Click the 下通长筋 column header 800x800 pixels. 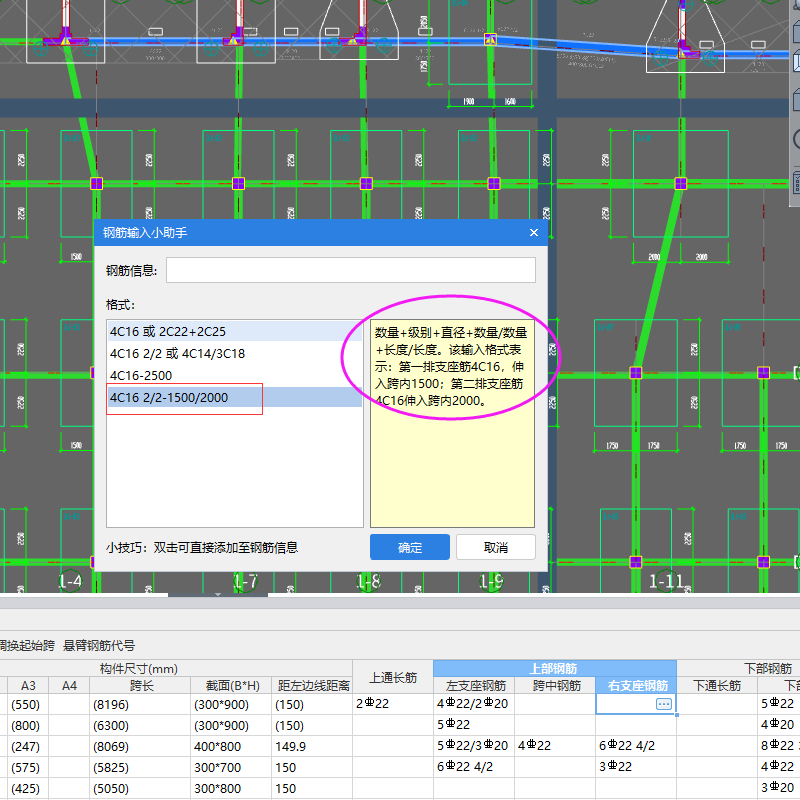pos(717,685)
